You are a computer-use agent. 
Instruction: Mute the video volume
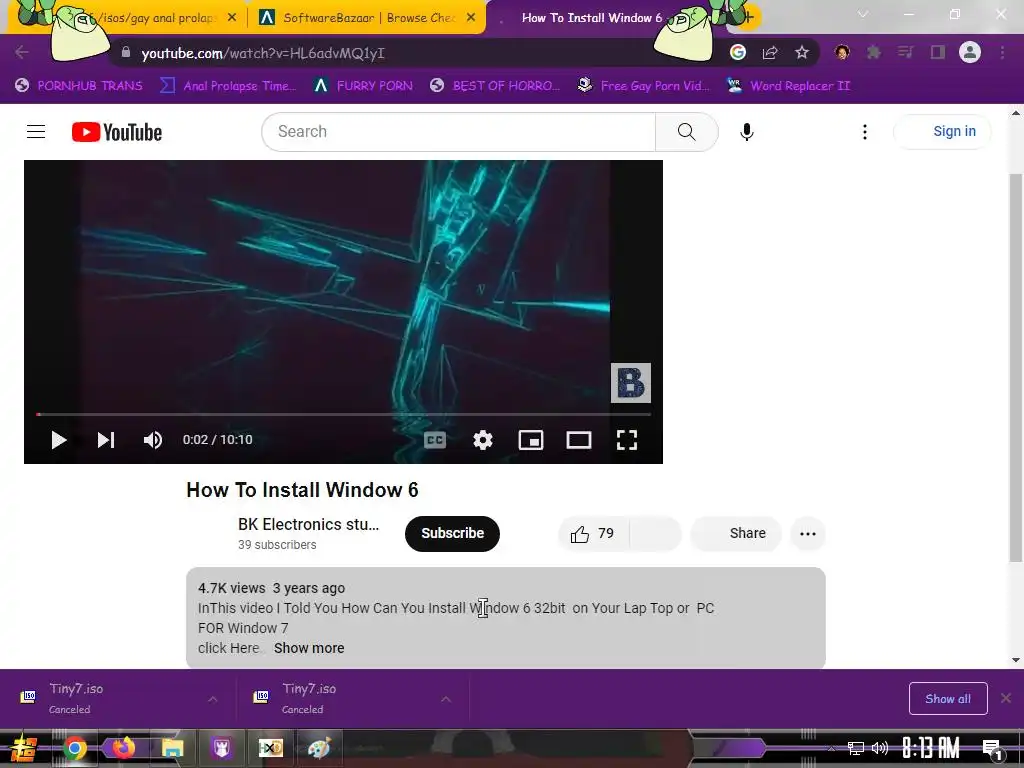(153, 440)
